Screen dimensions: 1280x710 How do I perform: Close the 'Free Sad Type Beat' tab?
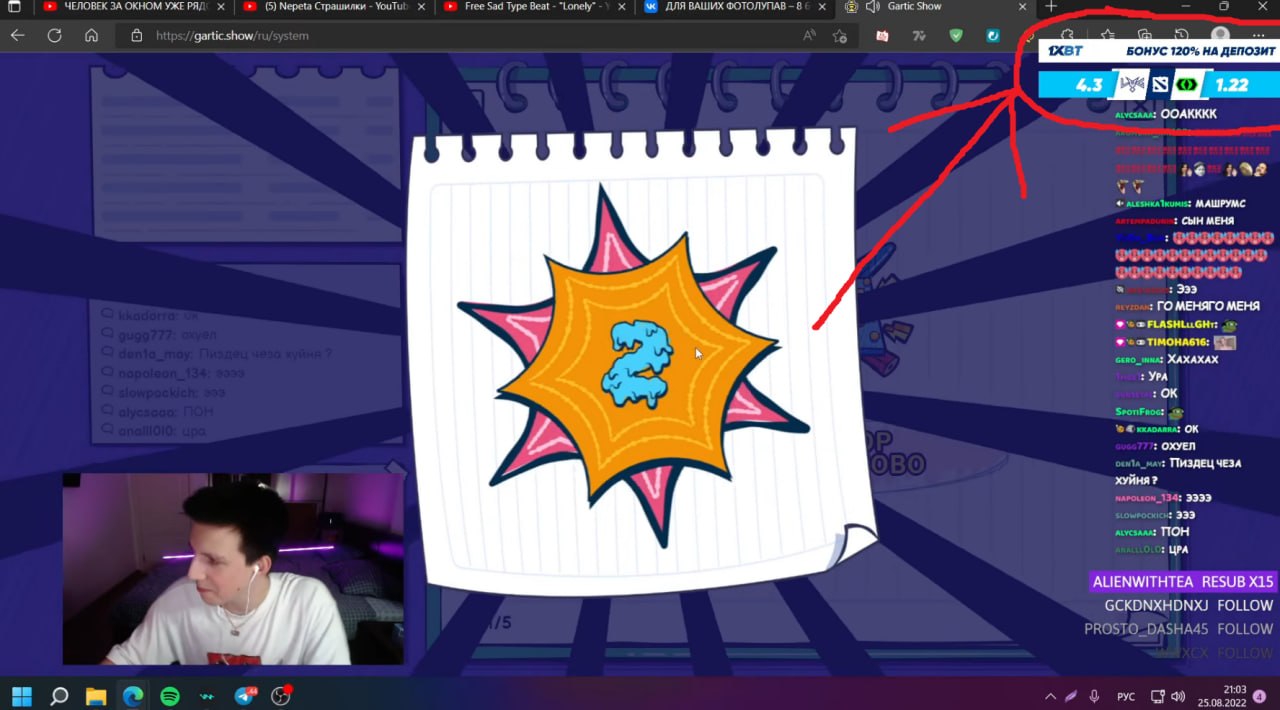(622, 5)
